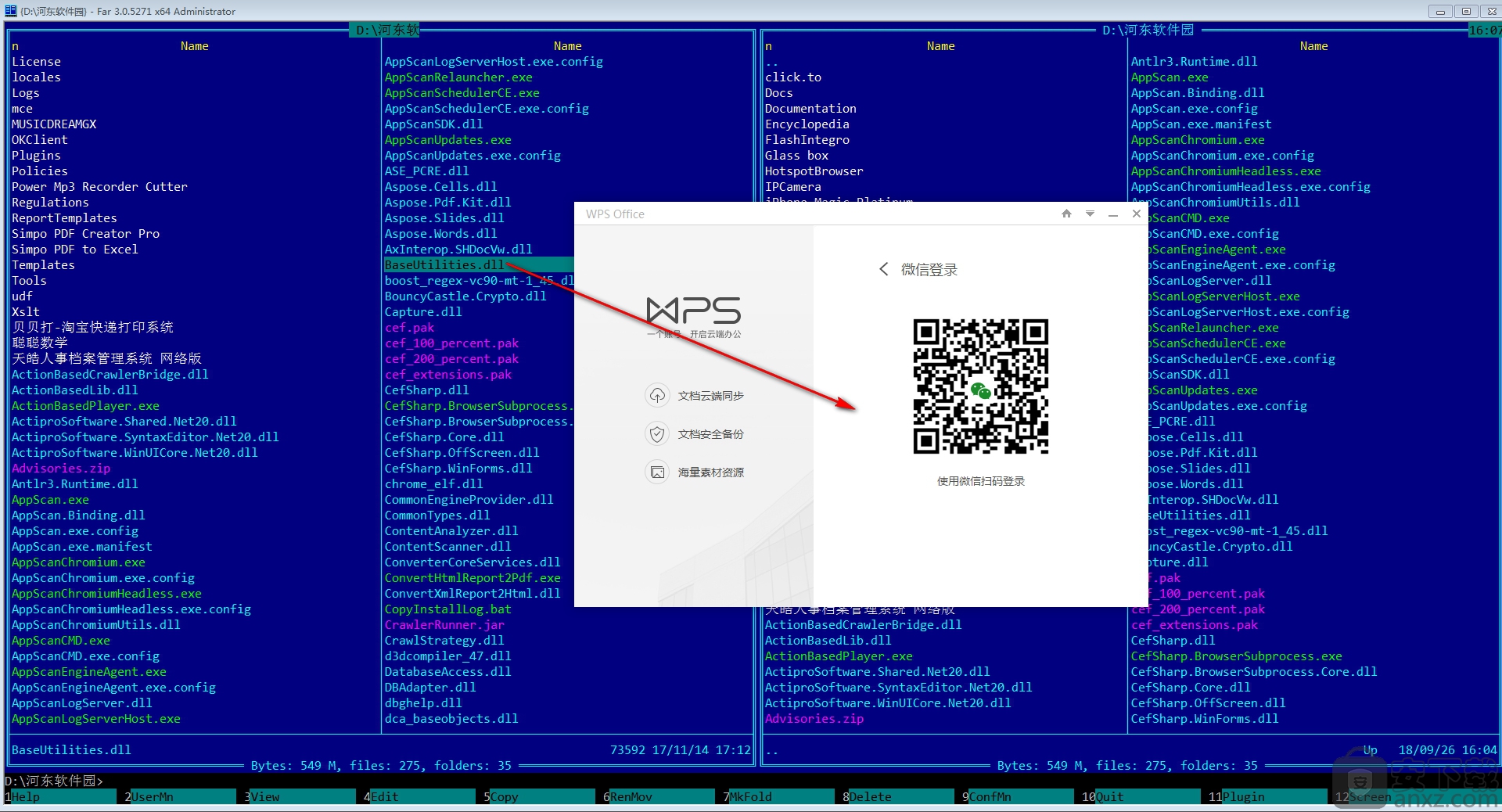Viewport: 1502px width, 812px height.
Task: Click the 海量素材资源 image icon
Action: (657, 472)
